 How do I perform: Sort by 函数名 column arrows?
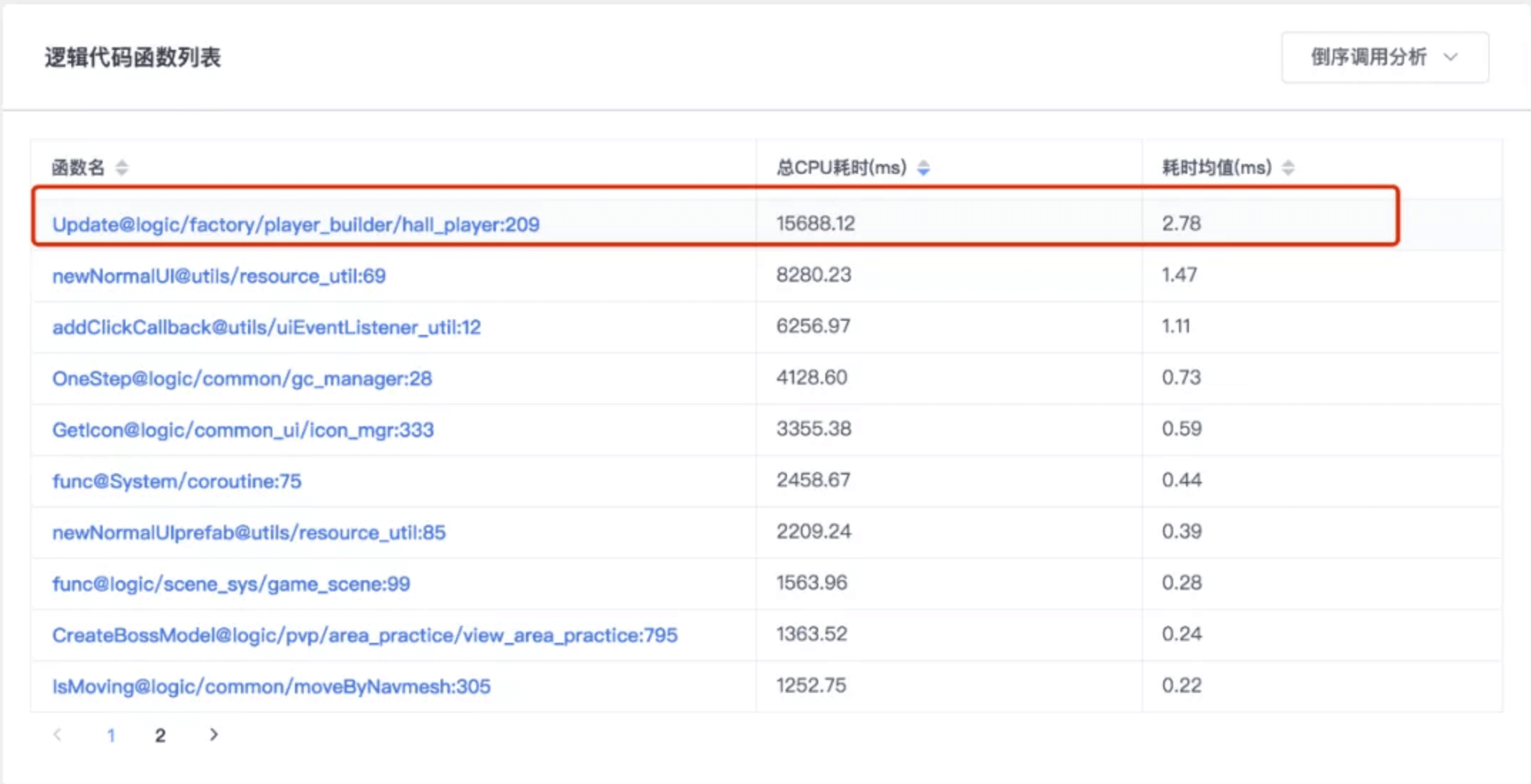tap(122, 167)
